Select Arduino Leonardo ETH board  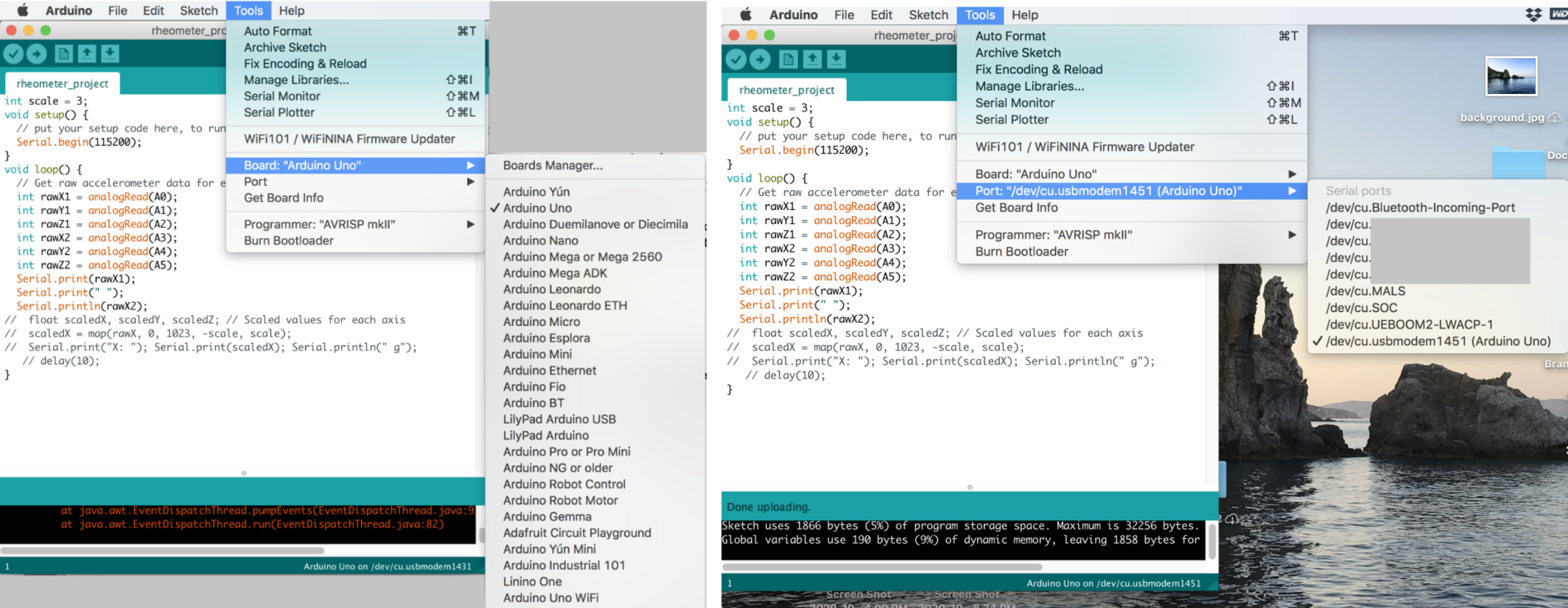click(595, 306)
